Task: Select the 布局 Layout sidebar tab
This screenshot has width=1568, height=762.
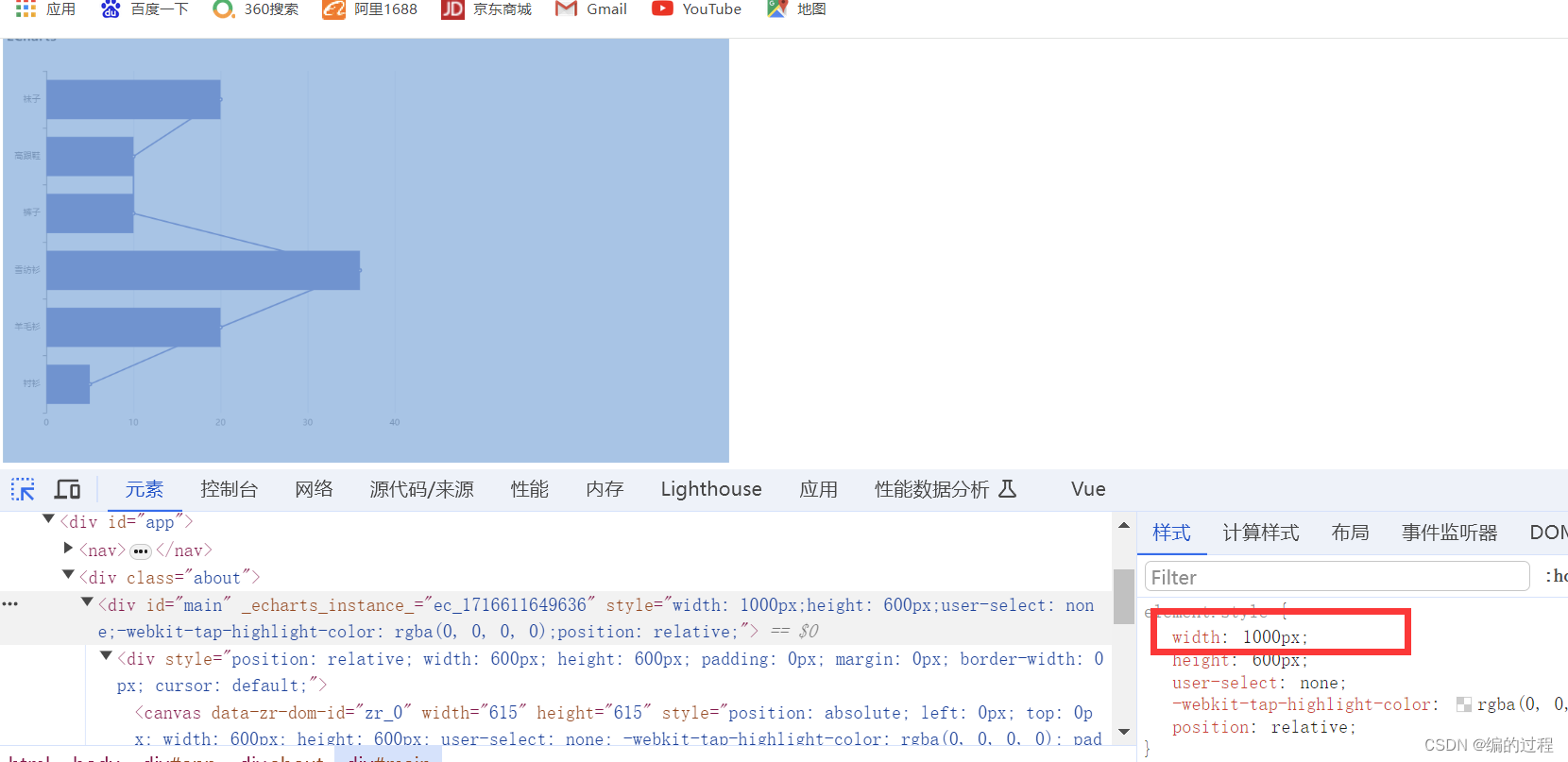Action: (1350, 533)
